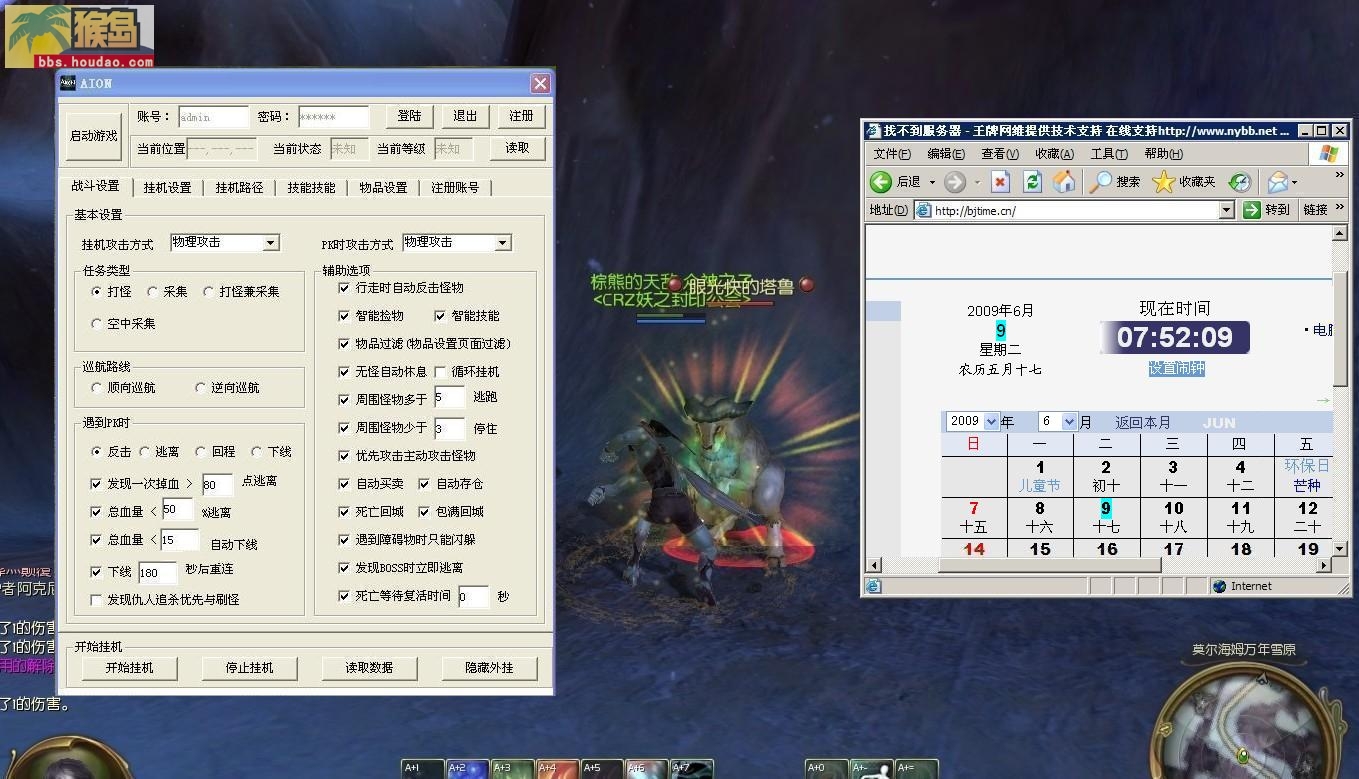The height and width of the screenshot is (779, 1359).
Task: Open the 物品设置 tab
Action: pos(383,188)
